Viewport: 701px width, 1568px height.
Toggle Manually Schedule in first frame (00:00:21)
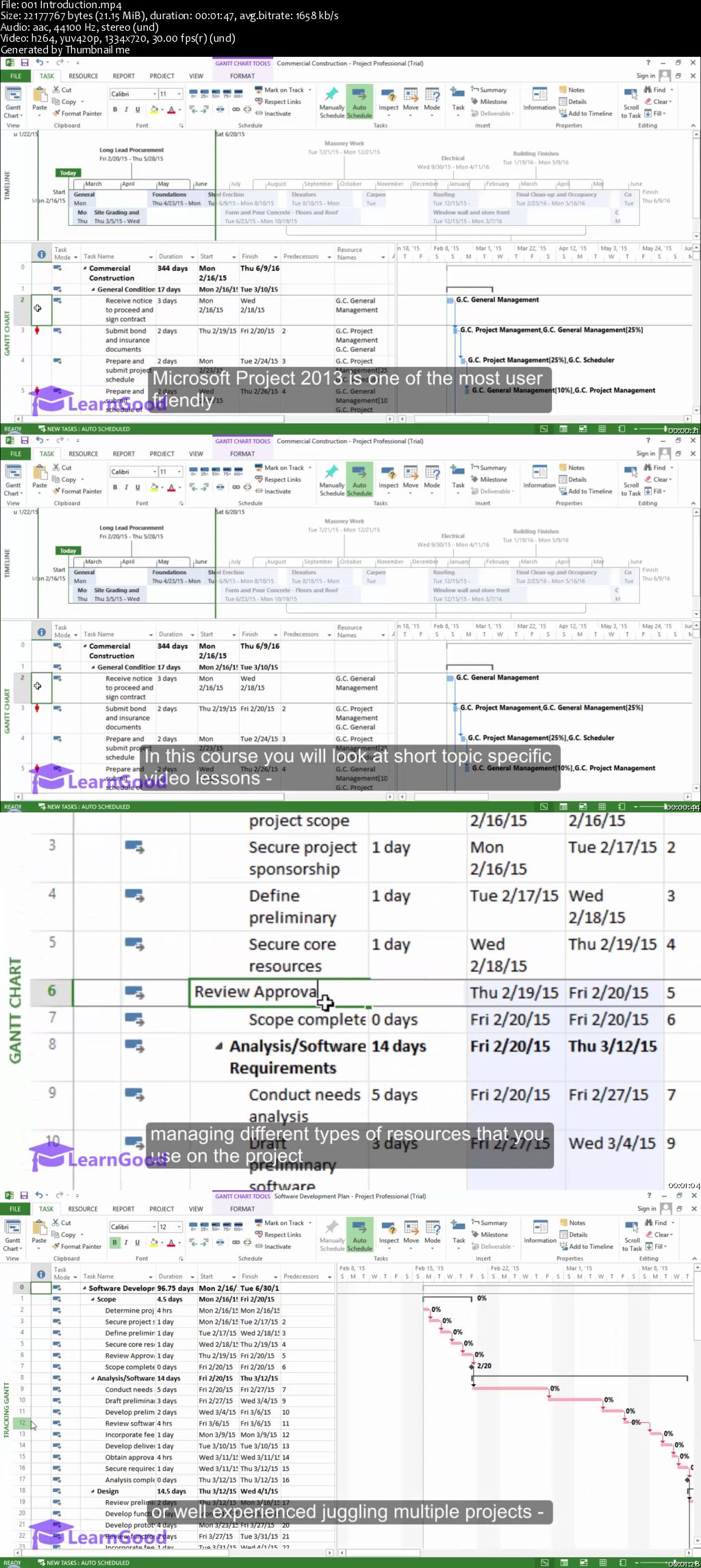tap(332, 102)
